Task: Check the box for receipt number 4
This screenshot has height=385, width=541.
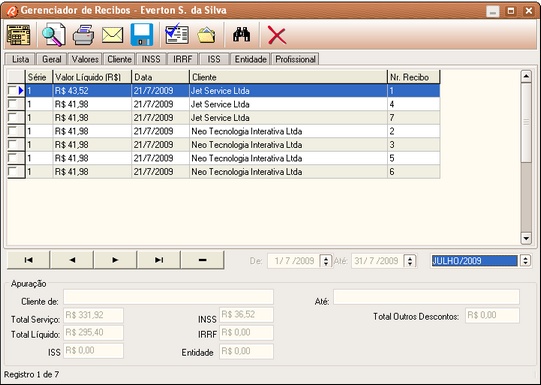Action: (x=13, y=104)
